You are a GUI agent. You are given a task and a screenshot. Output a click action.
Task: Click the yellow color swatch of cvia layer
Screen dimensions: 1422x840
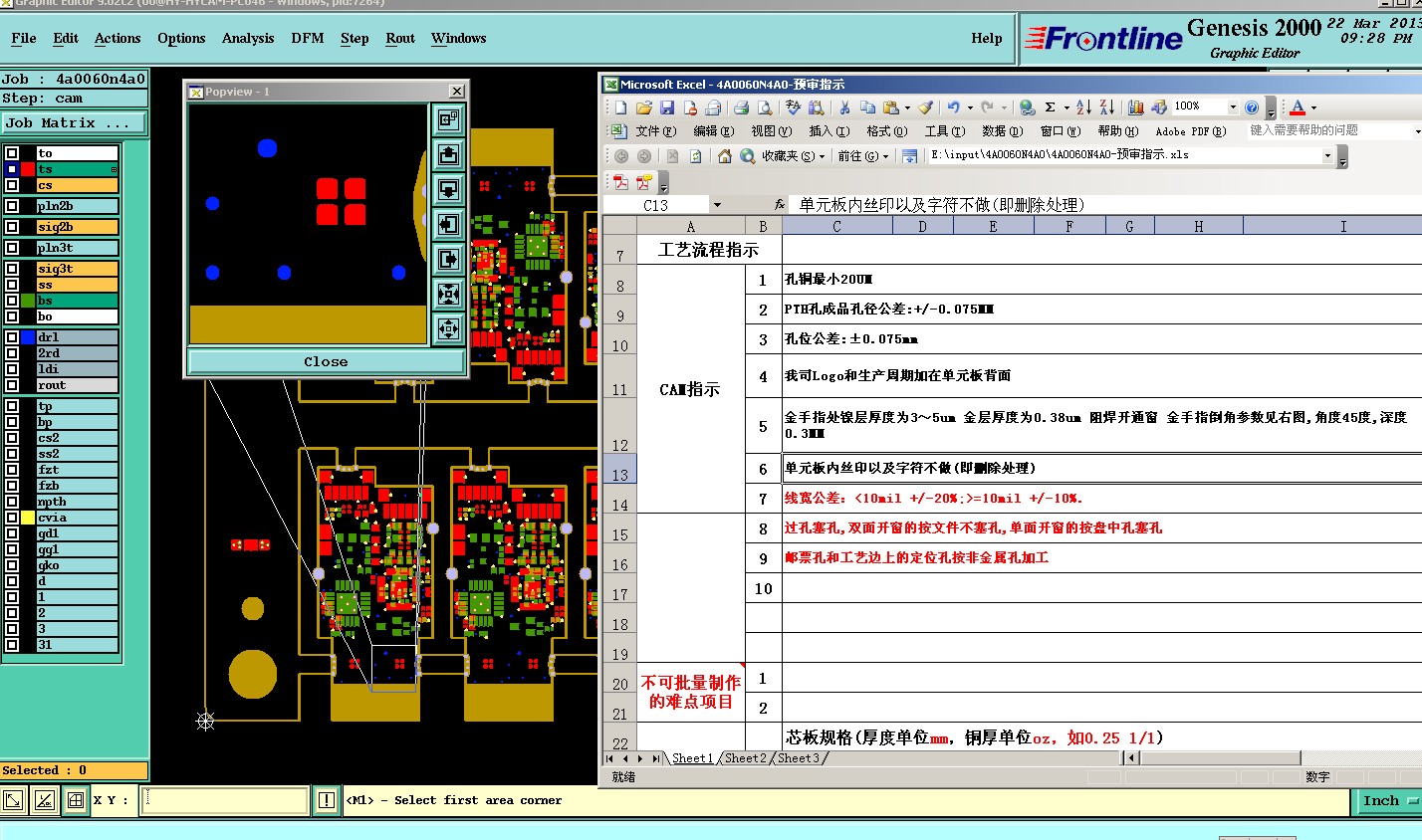click(x=28, y=518)
